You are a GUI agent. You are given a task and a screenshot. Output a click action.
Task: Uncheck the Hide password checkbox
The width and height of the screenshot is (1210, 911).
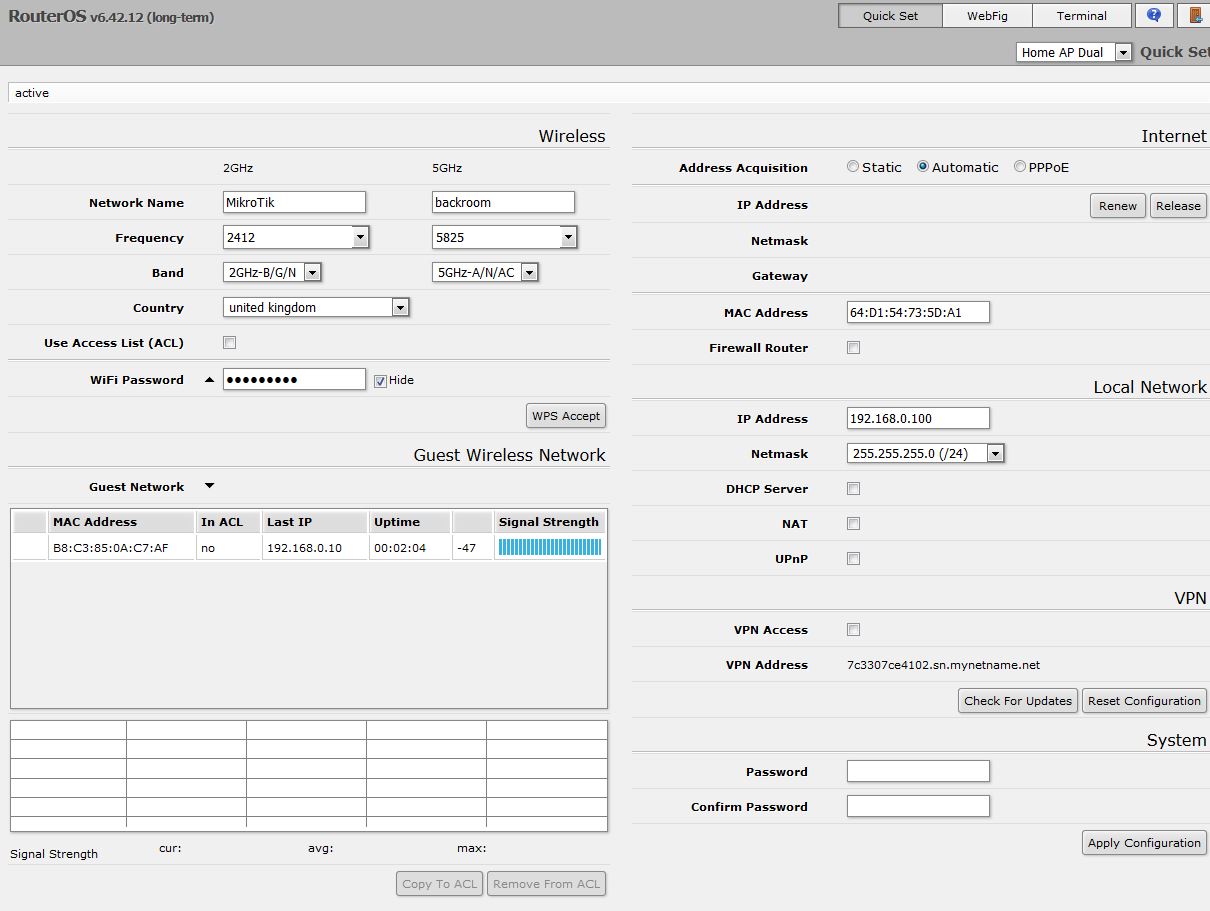pos(380,380)
